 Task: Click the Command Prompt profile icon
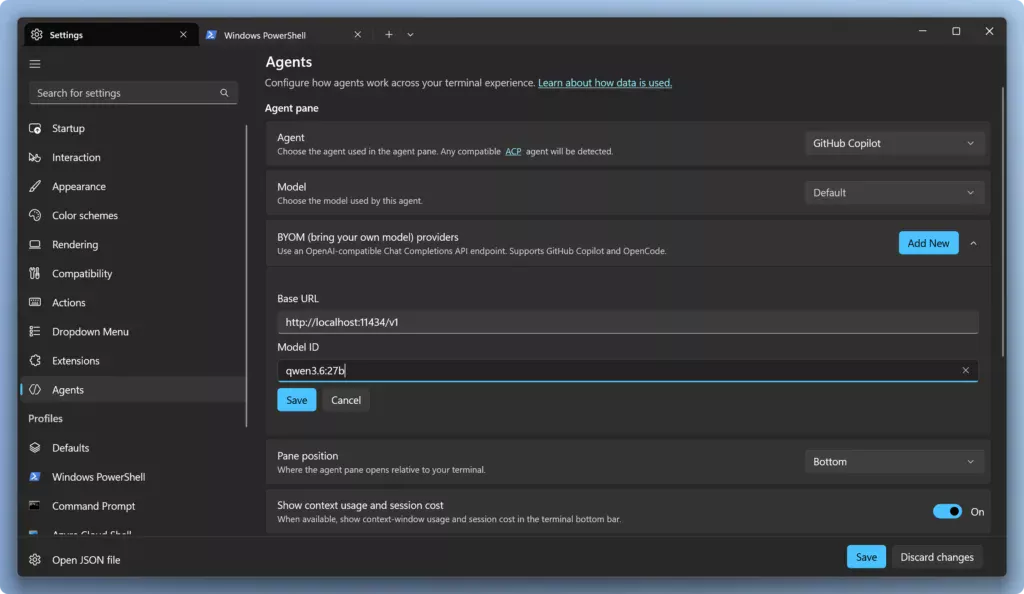click(35, 506)
